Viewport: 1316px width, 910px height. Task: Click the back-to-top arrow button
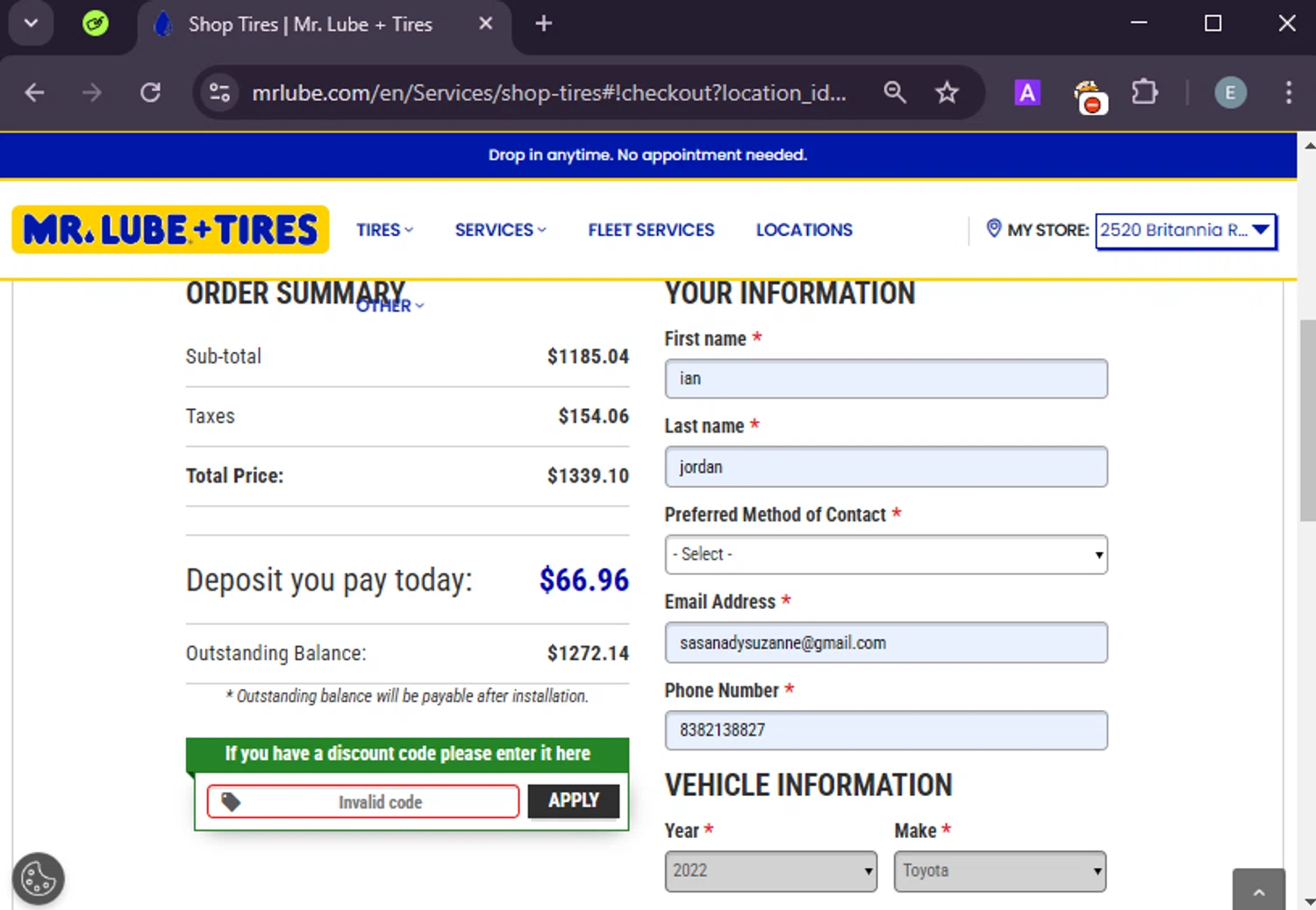1258,890
